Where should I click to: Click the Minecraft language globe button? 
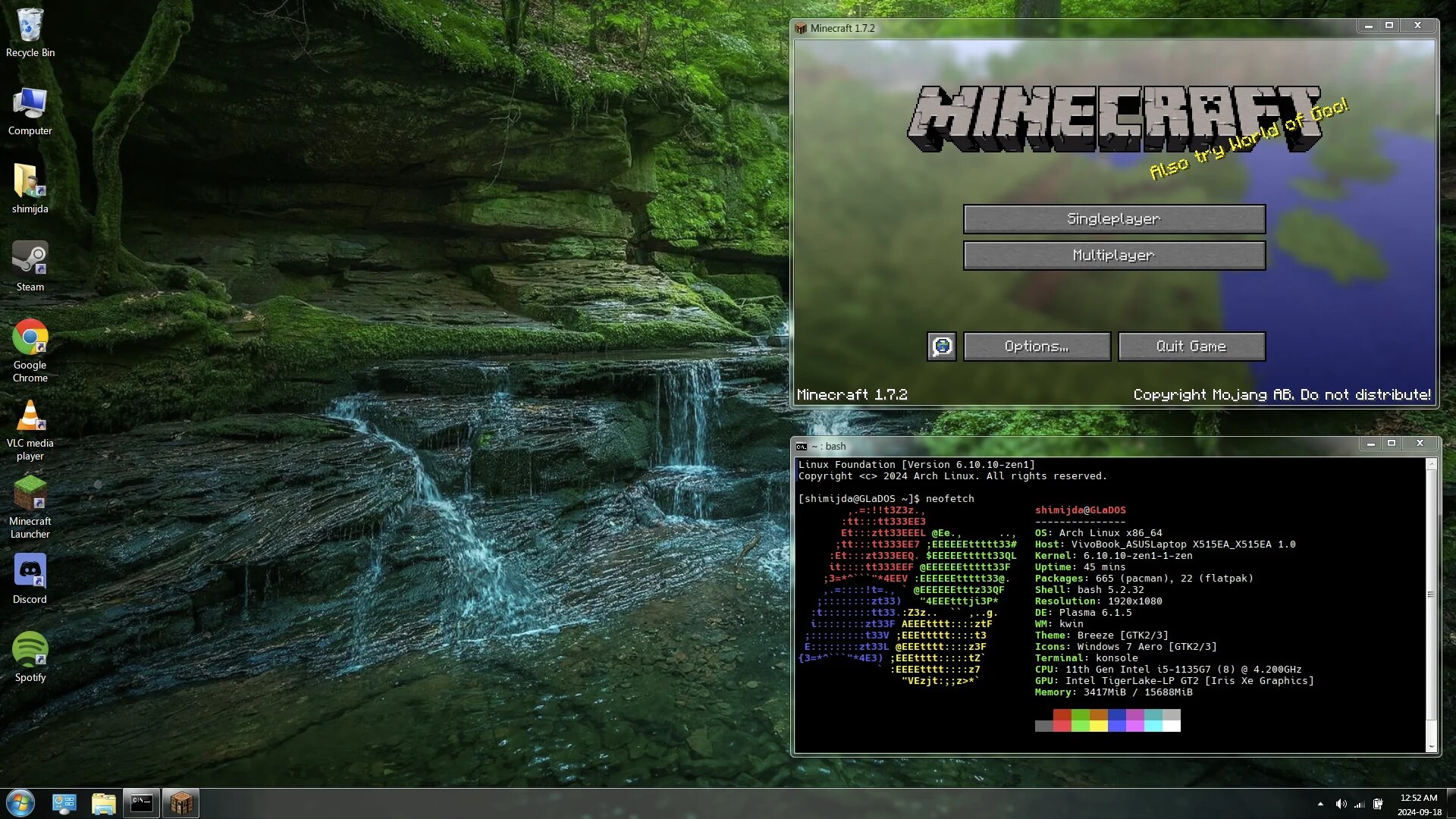942,347
